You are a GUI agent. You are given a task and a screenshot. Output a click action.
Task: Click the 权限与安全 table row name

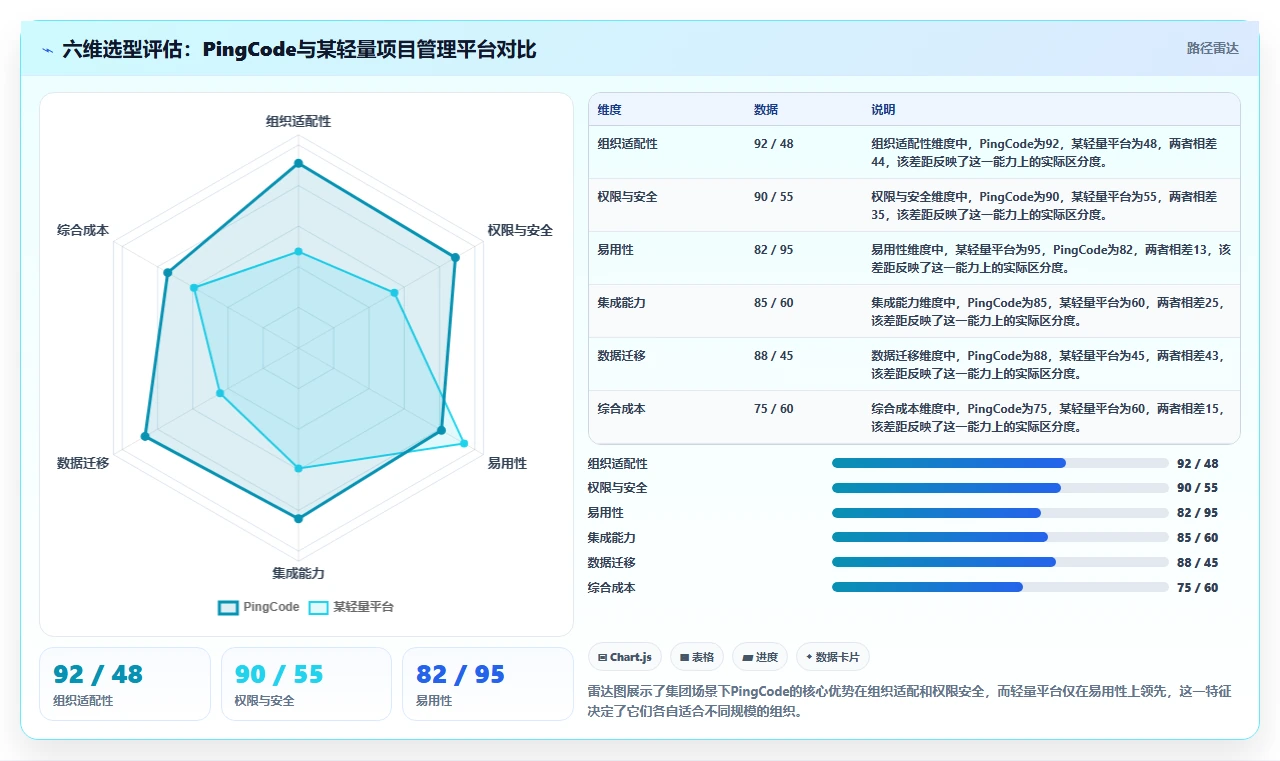628,197
